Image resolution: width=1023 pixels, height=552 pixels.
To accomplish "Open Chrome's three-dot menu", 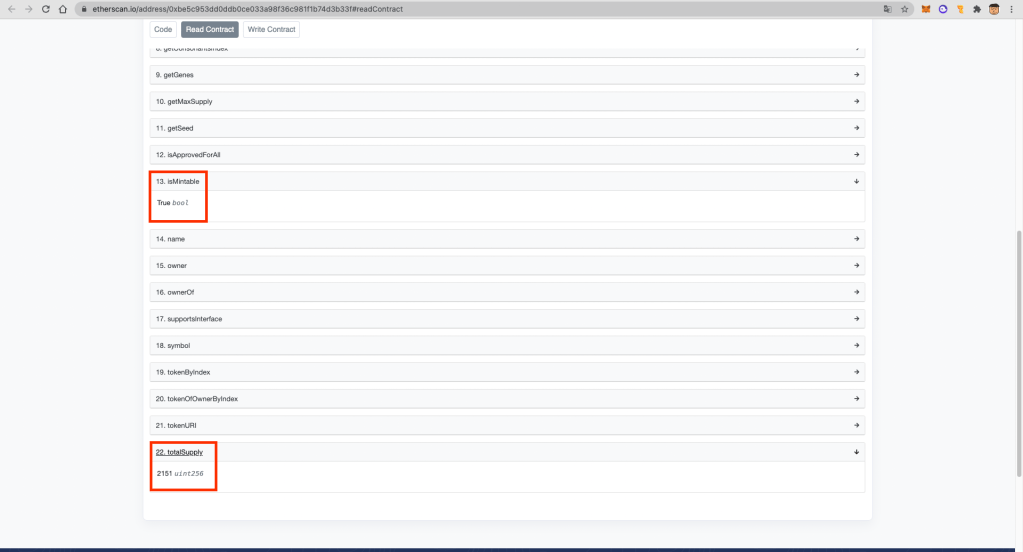I will [x=1012, y=9].
